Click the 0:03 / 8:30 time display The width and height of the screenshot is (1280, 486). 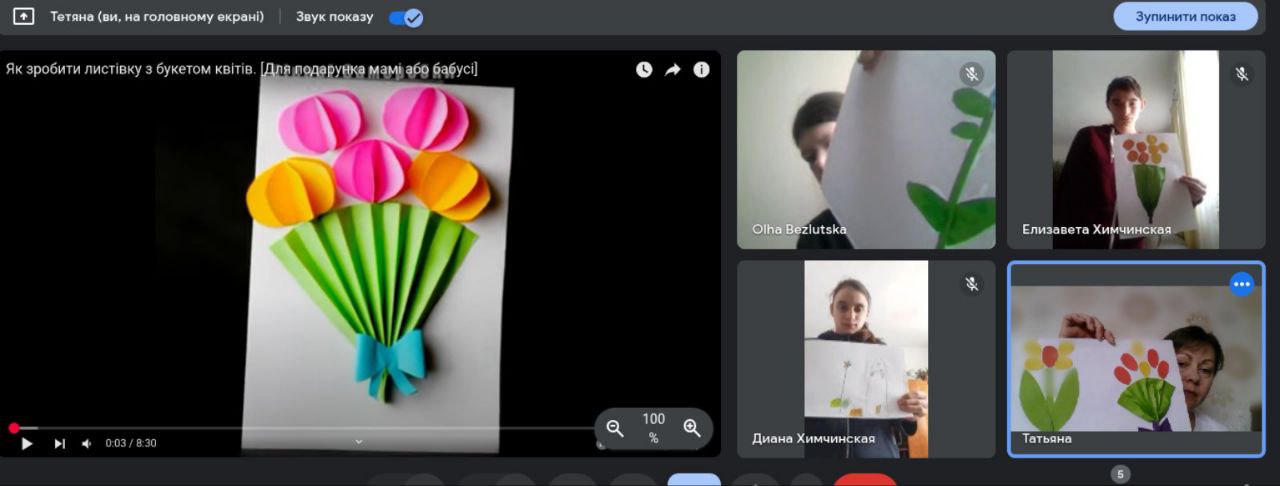coord(131,443)
